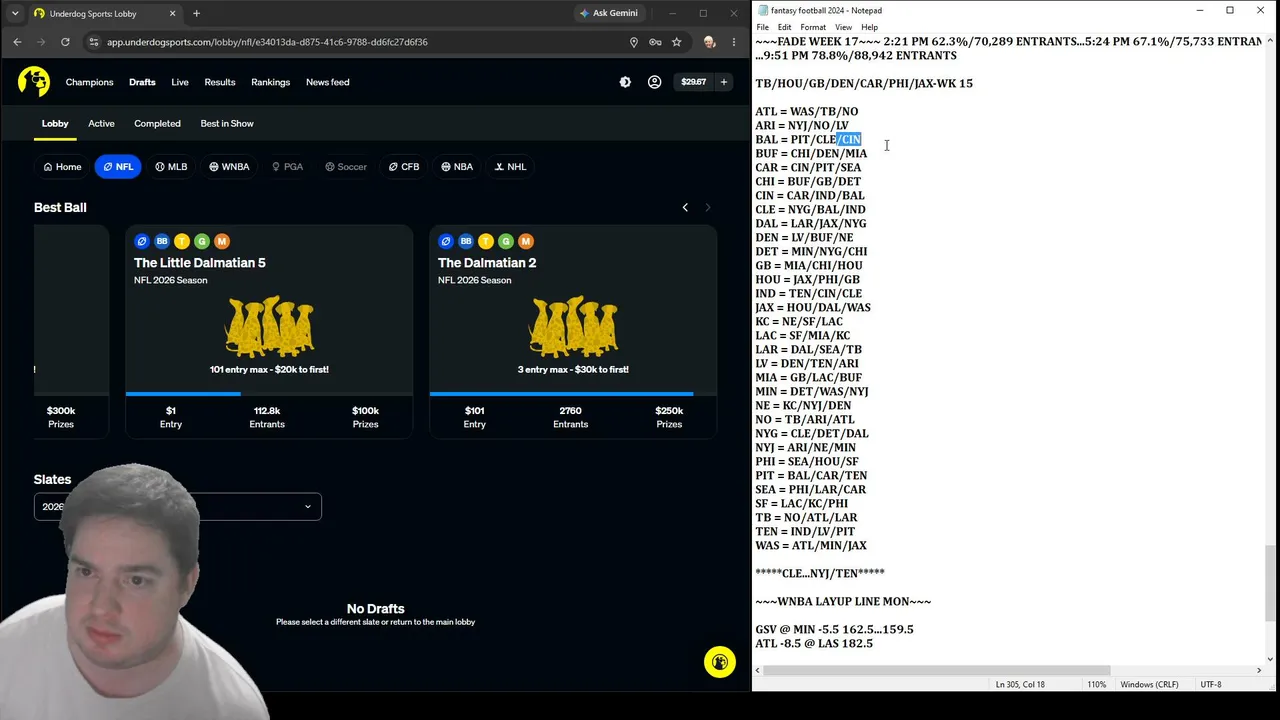Screen dimensions: 1280x720
Task: Select the Home sport filter chip
Action: [x=62, y=167]
